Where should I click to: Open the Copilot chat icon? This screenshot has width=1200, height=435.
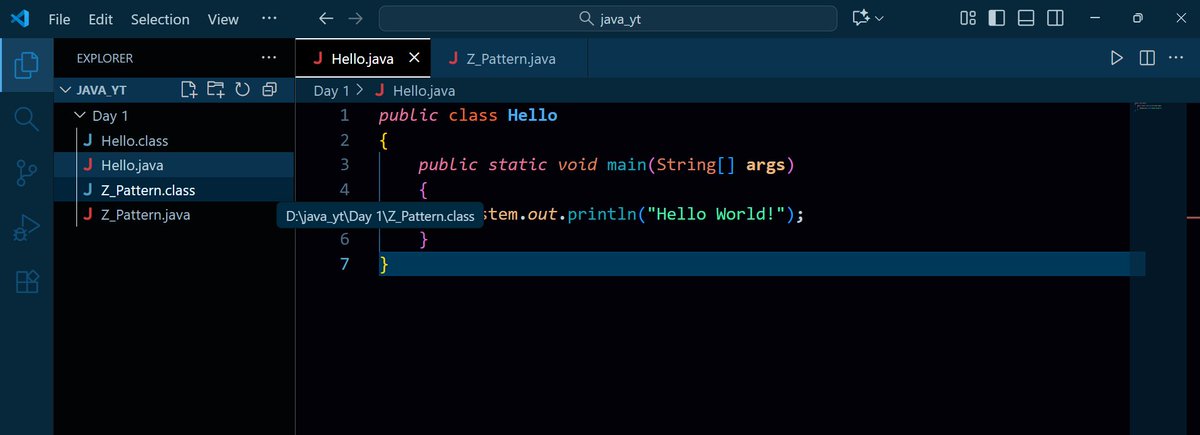[x=860, y=19]
